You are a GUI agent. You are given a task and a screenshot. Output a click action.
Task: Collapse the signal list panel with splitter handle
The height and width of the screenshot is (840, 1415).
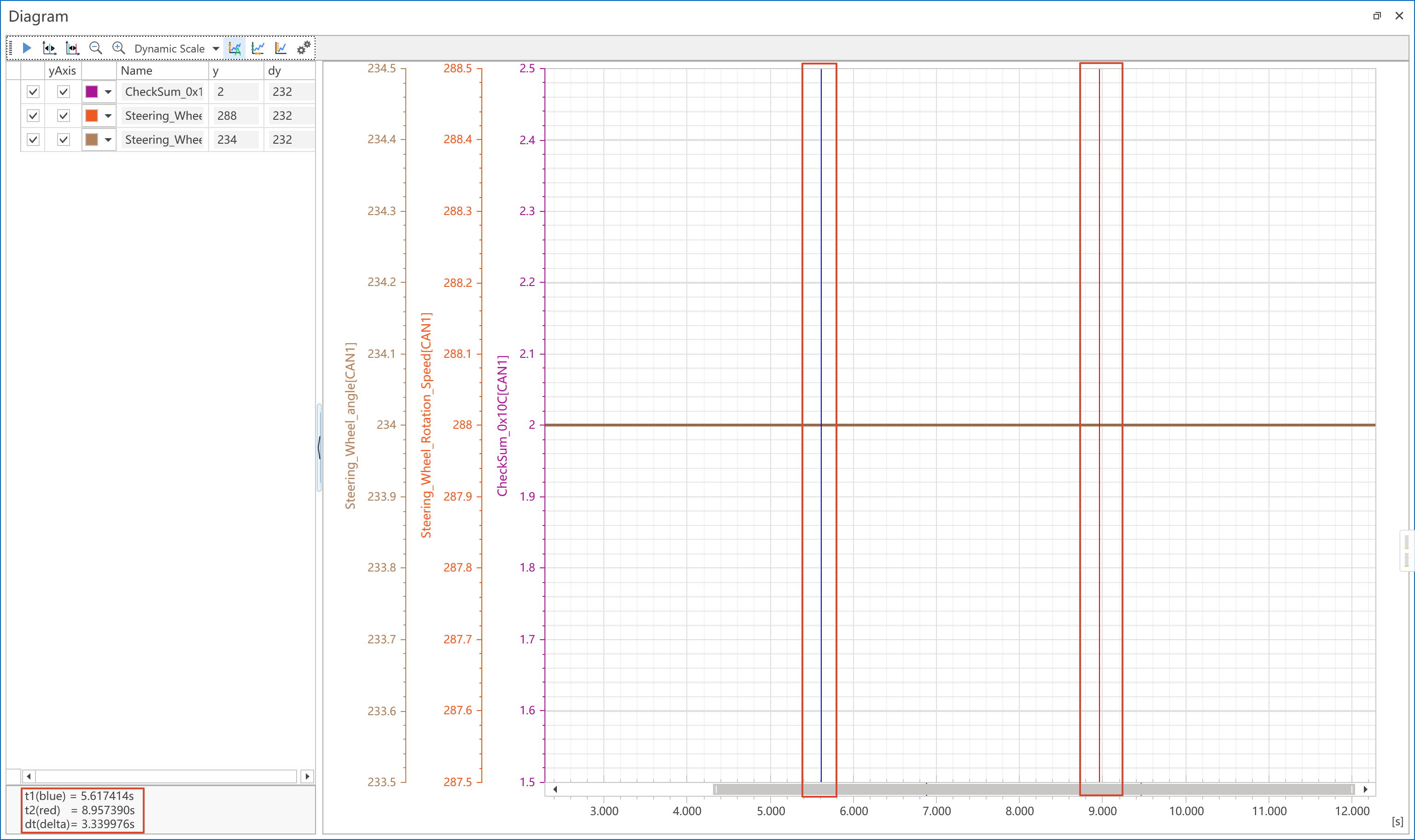click(x=319, y=447)
